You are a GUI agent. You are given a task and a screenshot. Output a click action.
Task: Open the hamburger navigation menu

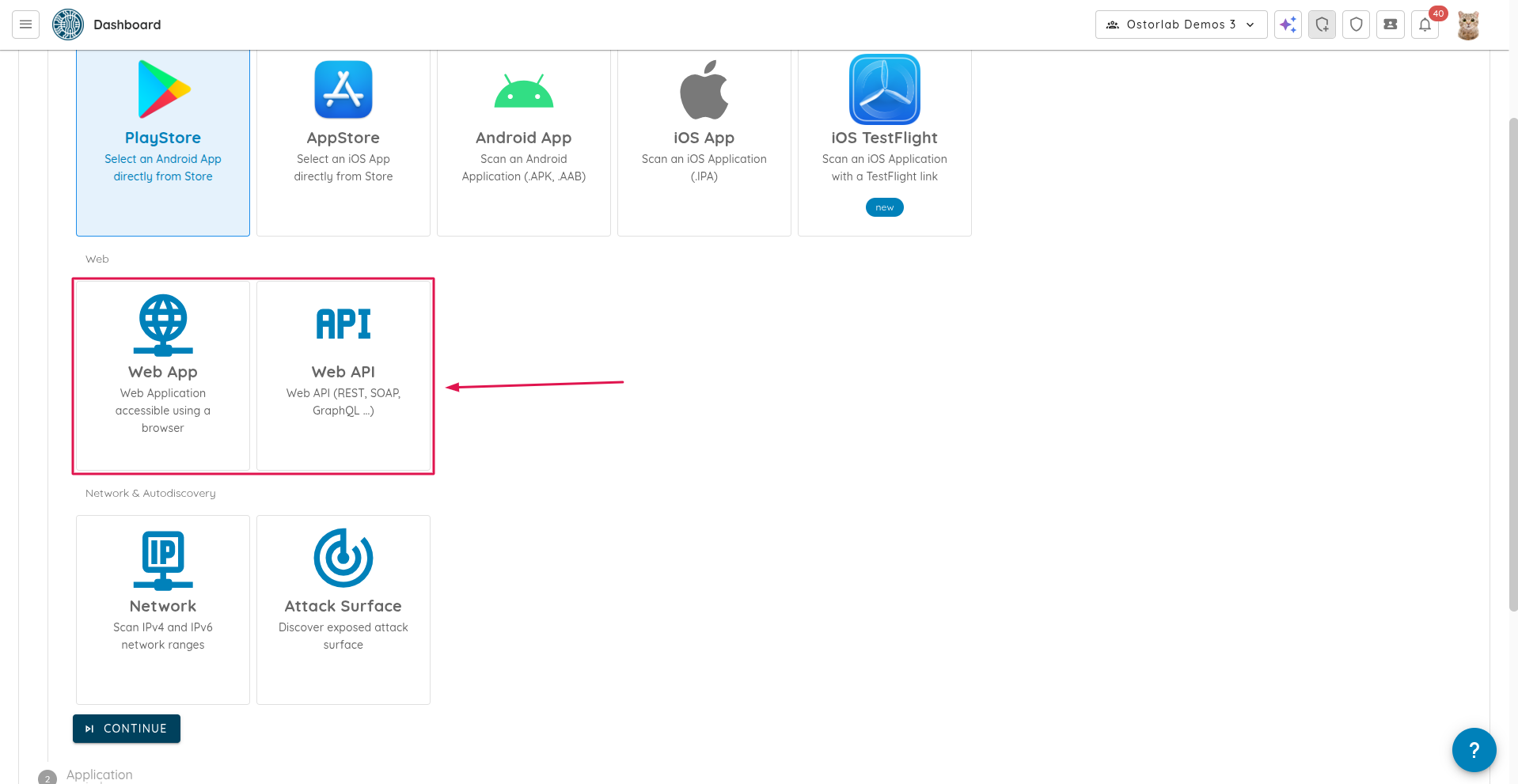[x=25, y=25]
